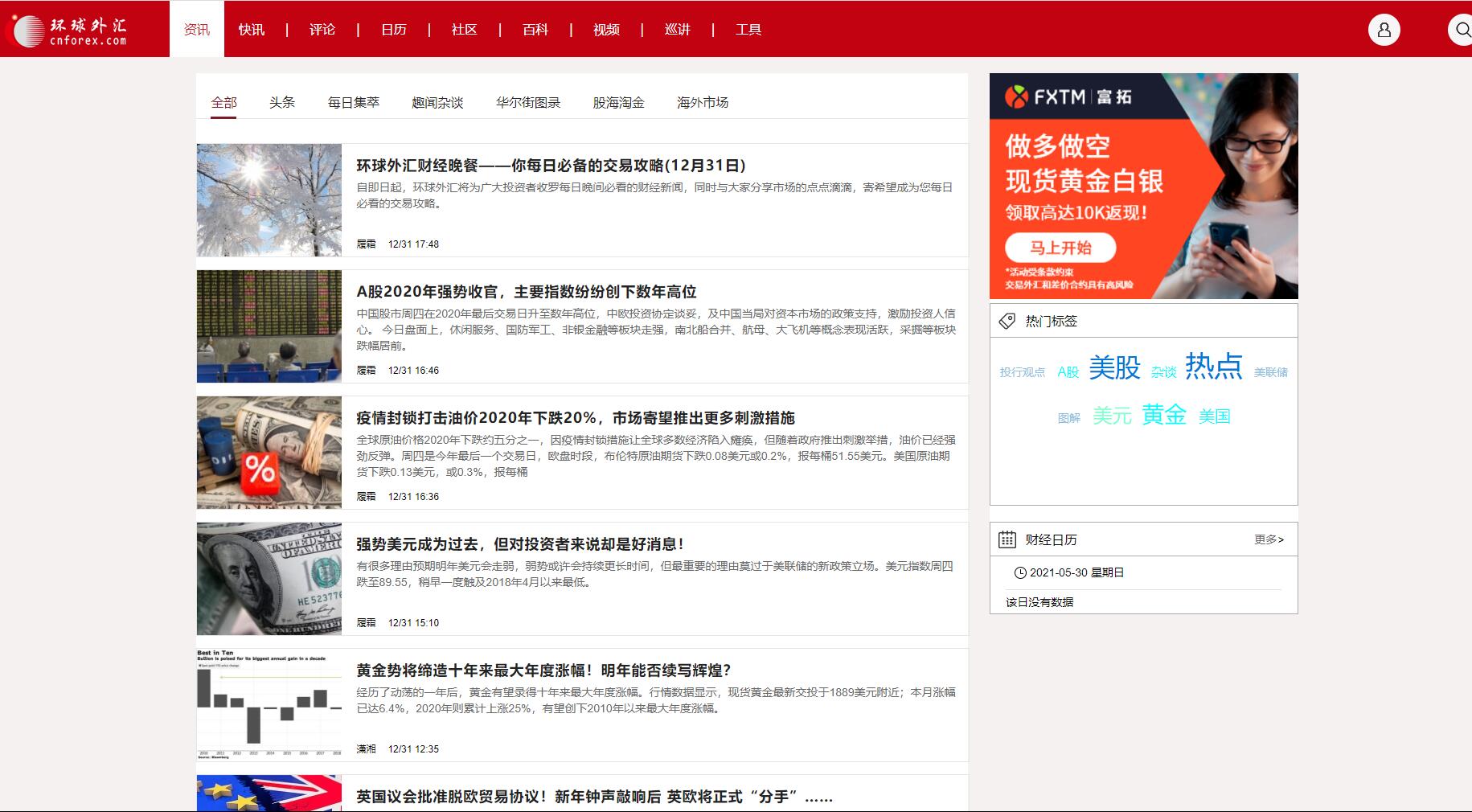The width and height of the screenshot is (1472, 812).
Task: Open the 视频 section from the top menu
Action: (605, 29)
